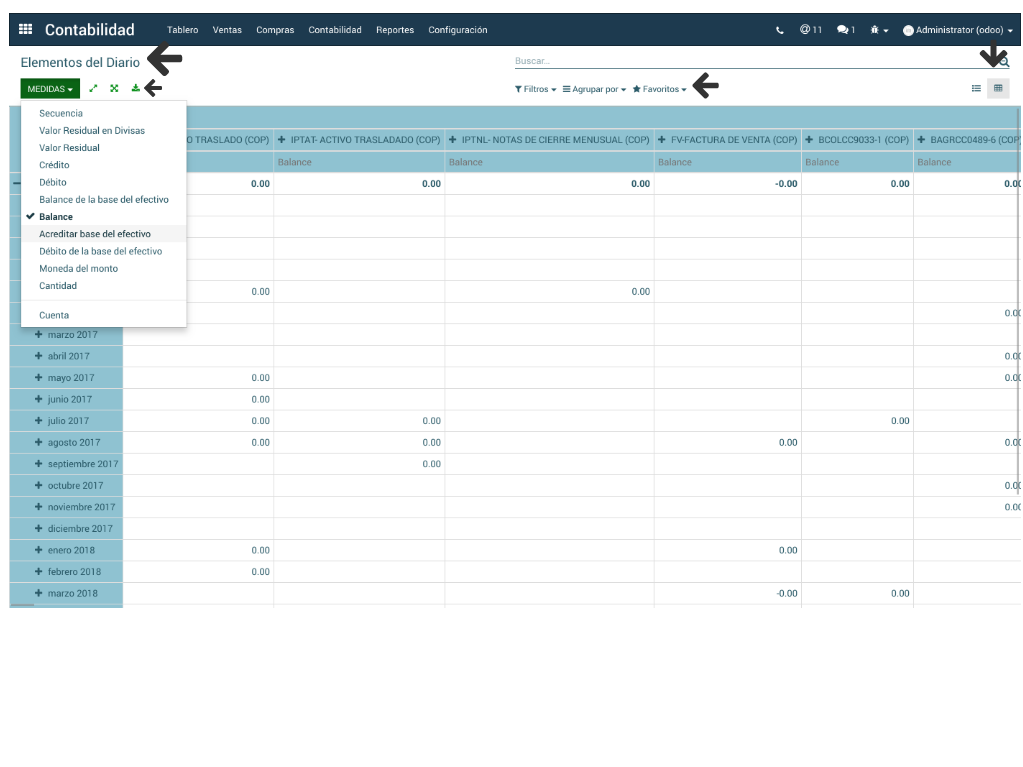
Task: Enable the Crédito measure
Action: click(x=54, y=165)
